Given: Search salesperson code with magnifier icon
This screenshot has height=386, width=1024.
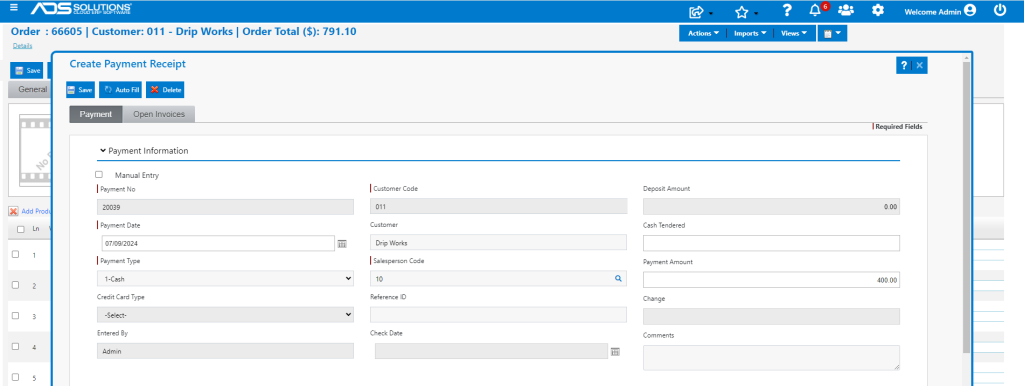Looking at the screenshot, I should pos(618,279).
